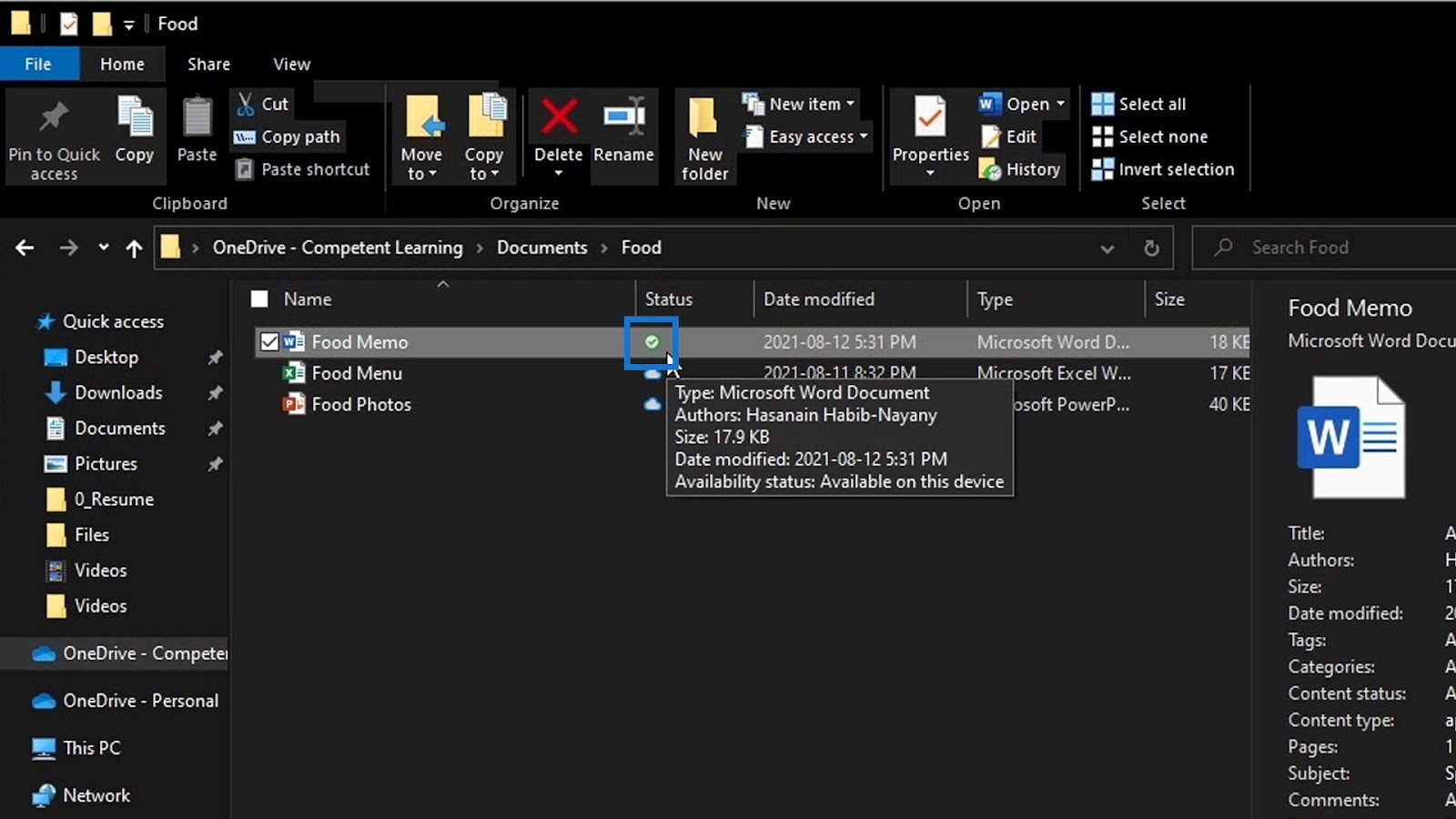Click Select none in the ribbon
Viewport: 1456px width, 819px height.
pyautogui.click(x=1150, y=136)
